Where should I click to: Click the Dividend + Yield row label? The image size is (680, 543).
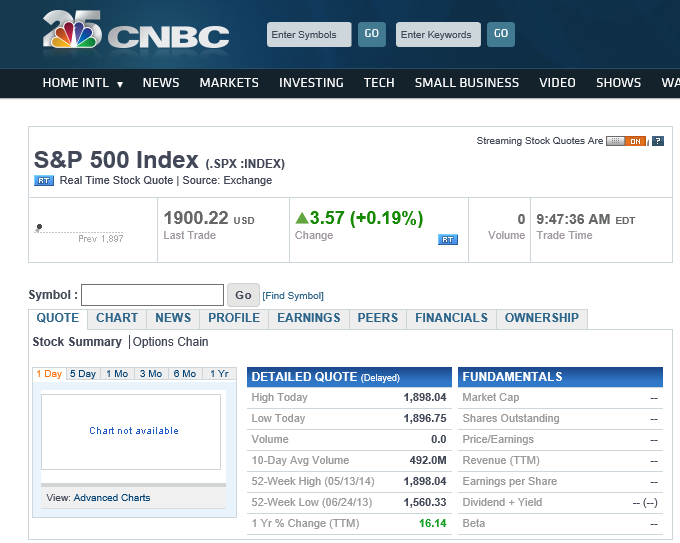click(502, 502)
